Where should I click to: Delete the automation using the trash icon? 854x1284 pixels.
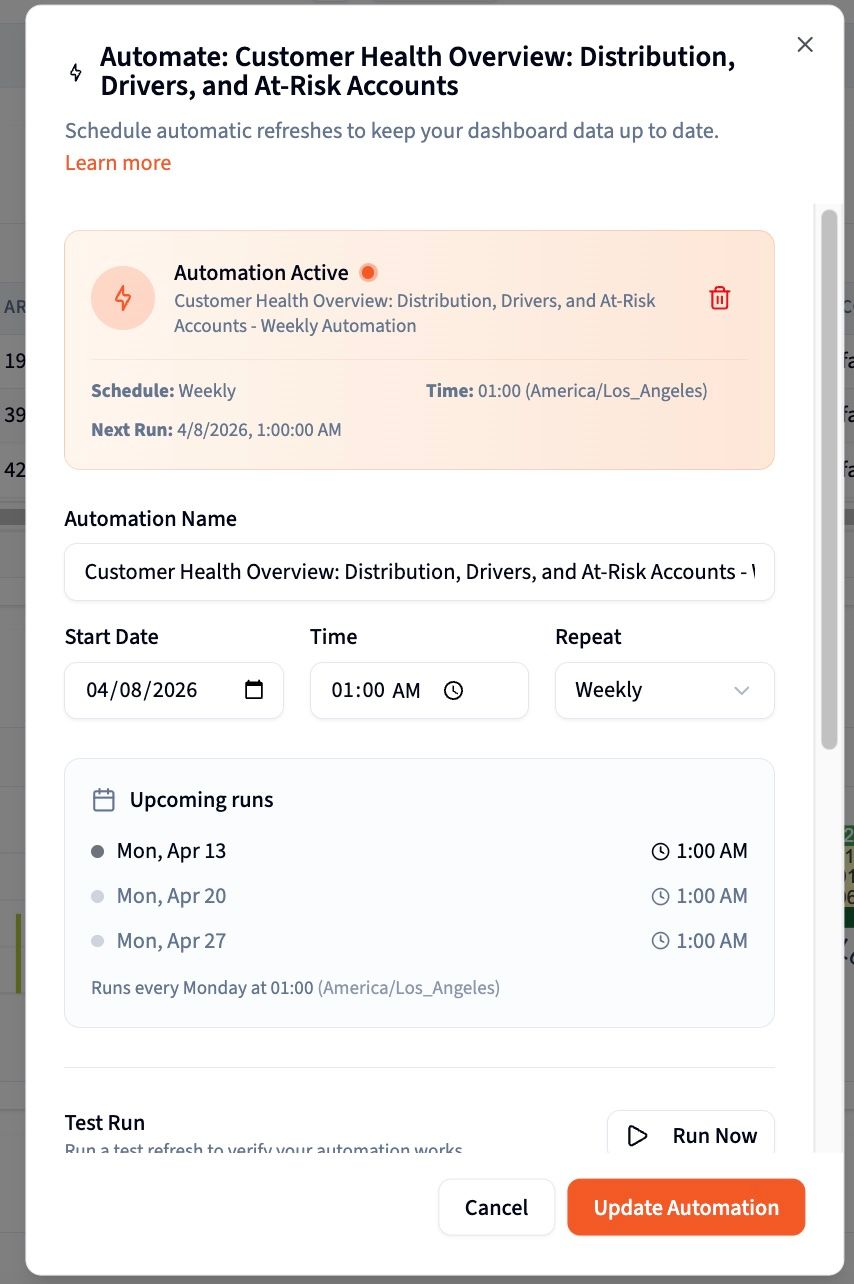point(719,298)
